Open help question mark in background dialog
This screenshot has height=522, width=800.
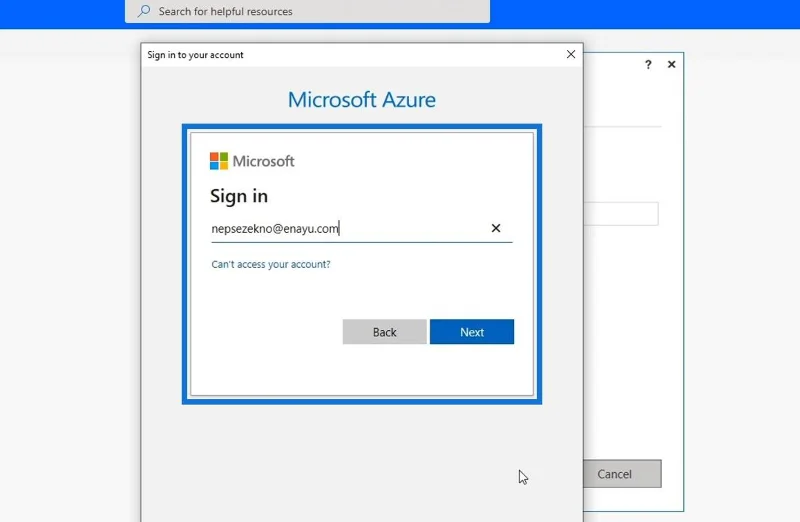pos(648,64)
